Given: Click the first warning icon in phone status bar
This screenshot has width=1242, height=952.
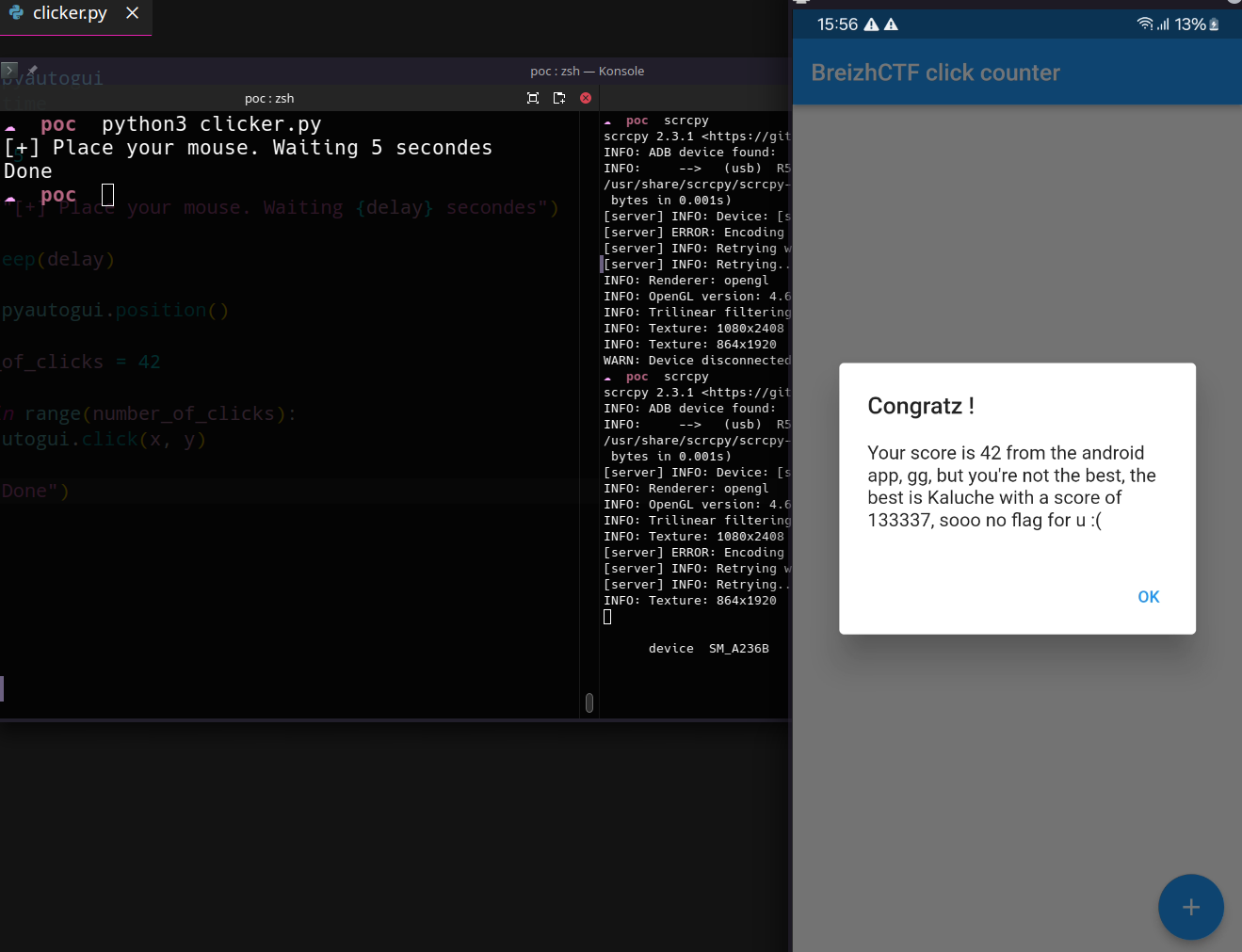Looking at the screenshot, I should (871, 24).
